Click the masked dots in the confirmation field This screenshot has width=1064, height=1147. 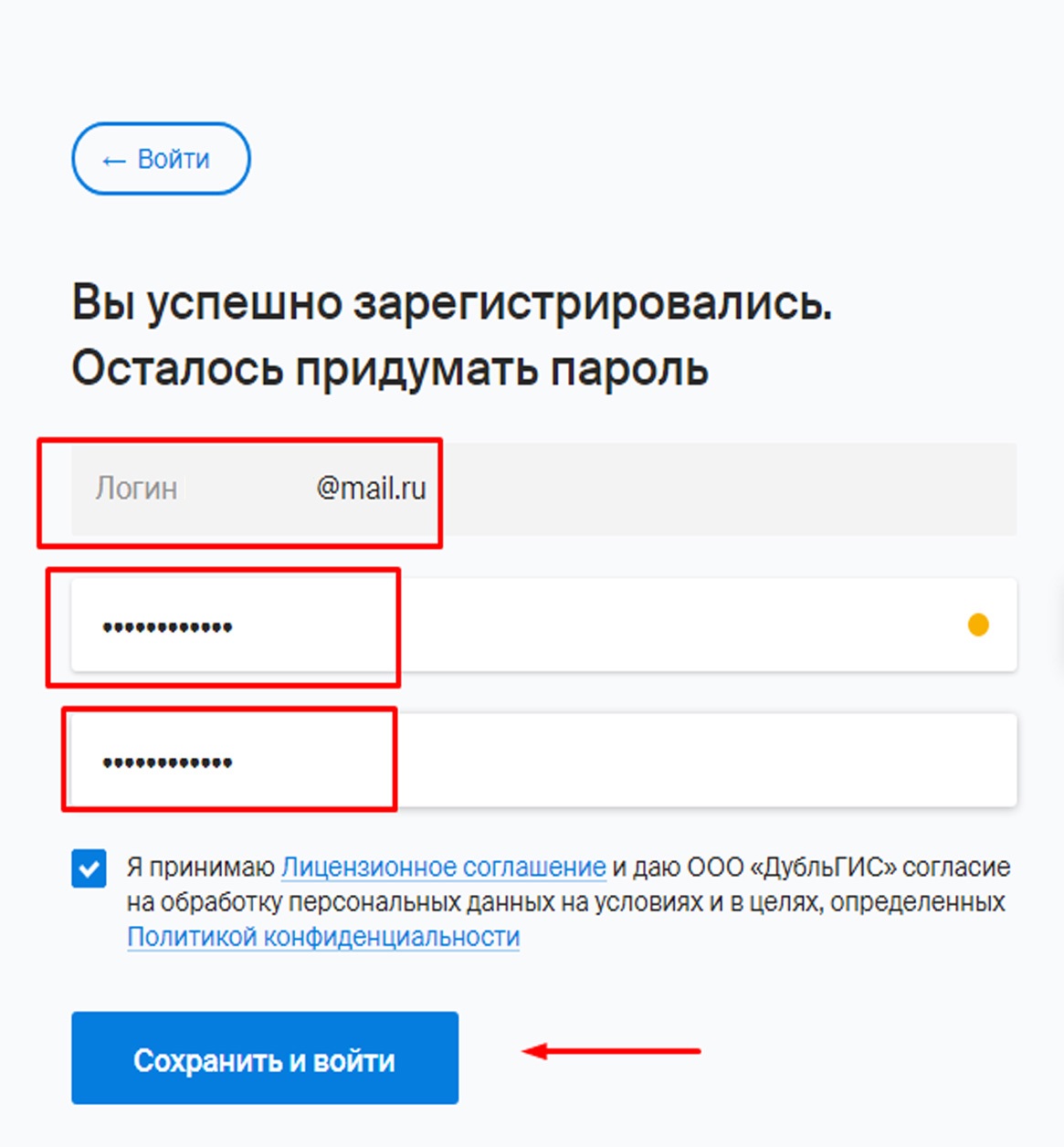(167, 763)
